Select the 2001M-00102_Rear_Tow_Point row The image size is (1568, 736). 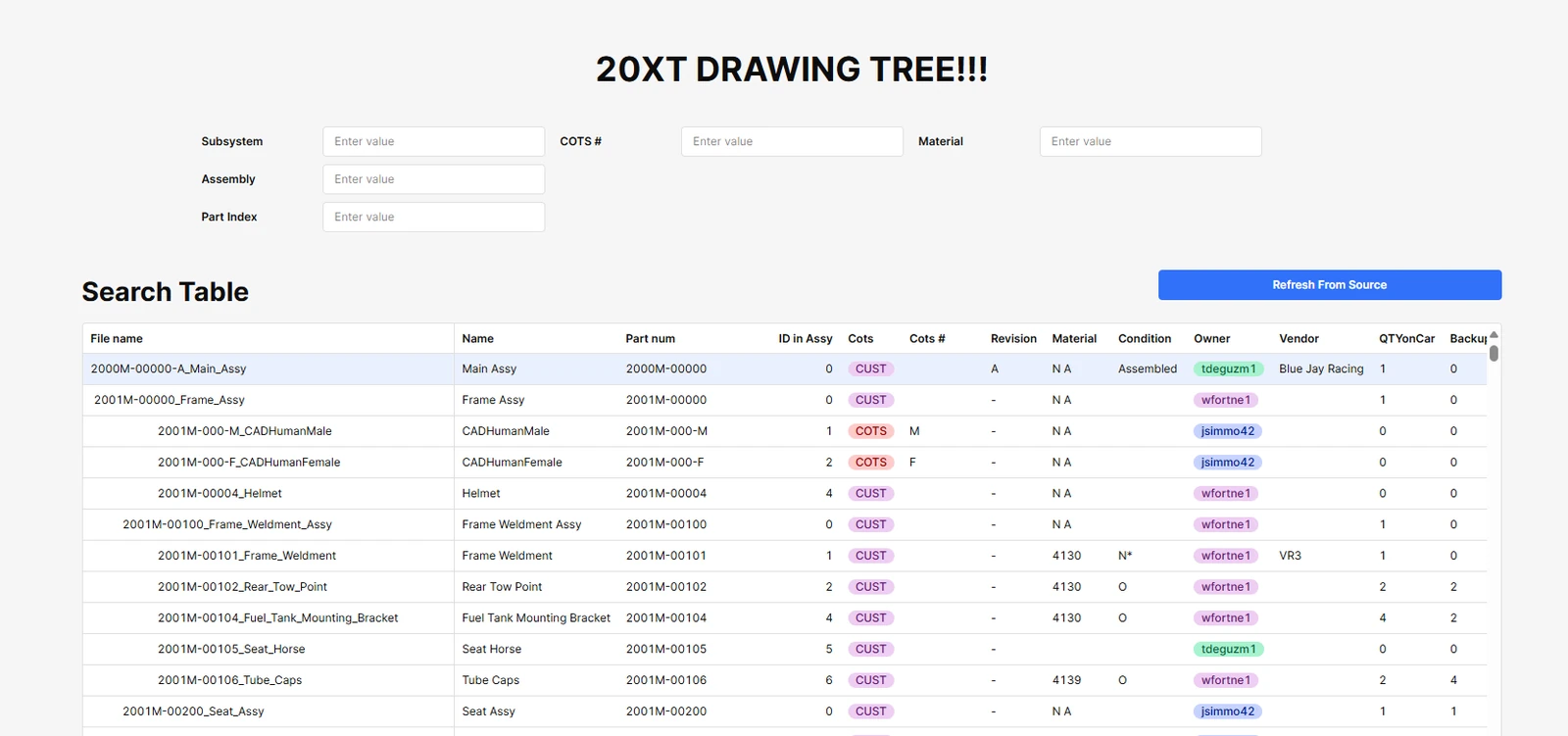(784, 587)
